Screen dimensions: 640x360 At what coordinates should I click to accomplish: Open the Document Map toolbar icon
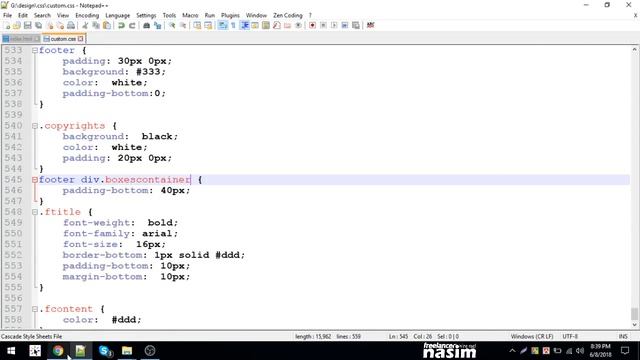266,25
